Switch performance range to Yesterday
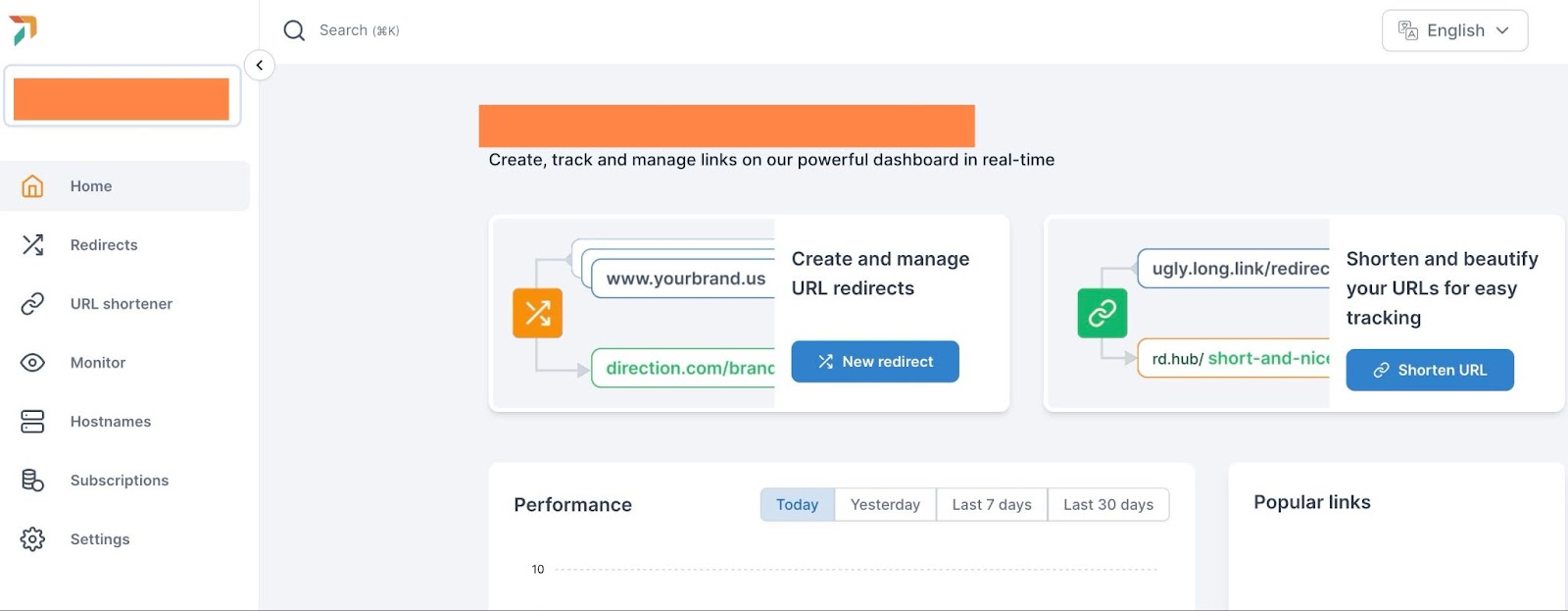The image size is (1568, 611). (x=885, y=504)
